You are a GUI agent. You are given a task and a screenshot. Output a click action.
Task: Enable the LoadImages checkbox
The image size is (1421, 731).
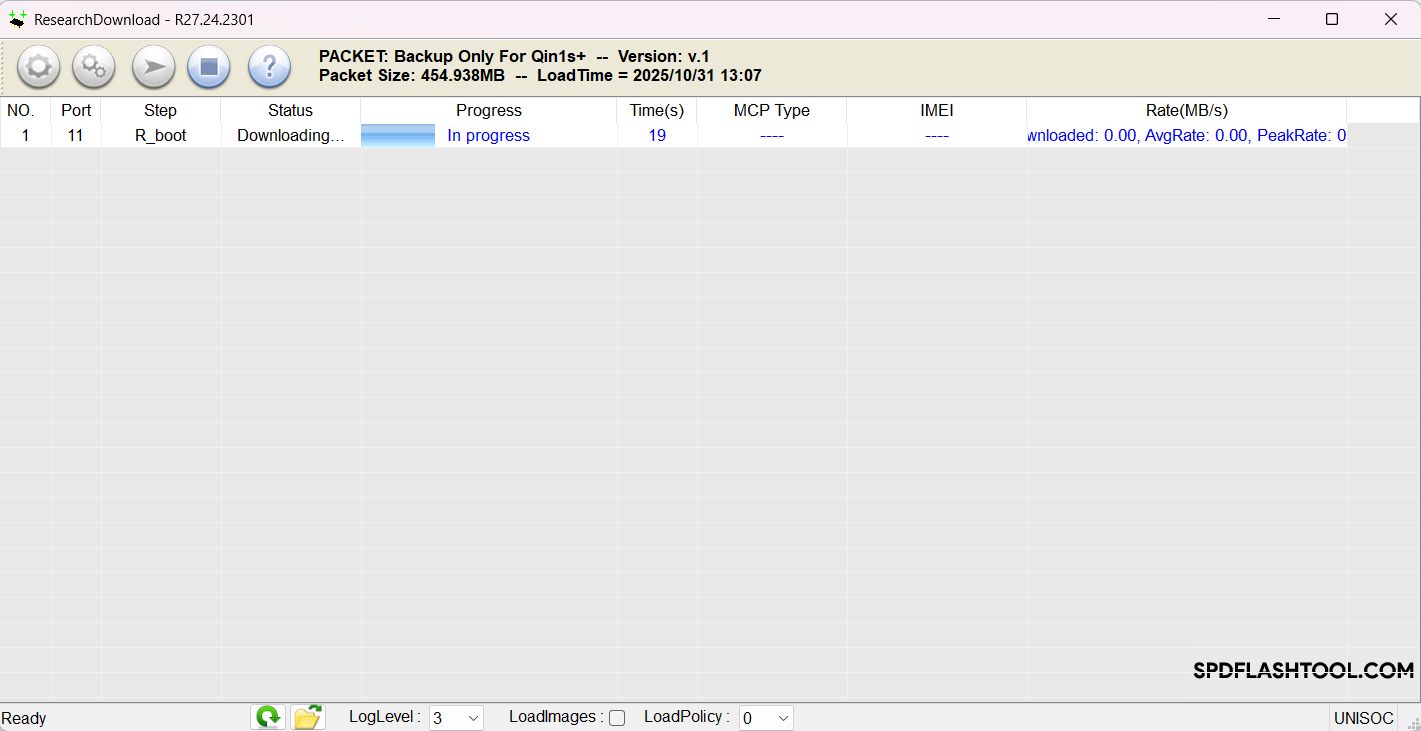[x=617, y=717]
